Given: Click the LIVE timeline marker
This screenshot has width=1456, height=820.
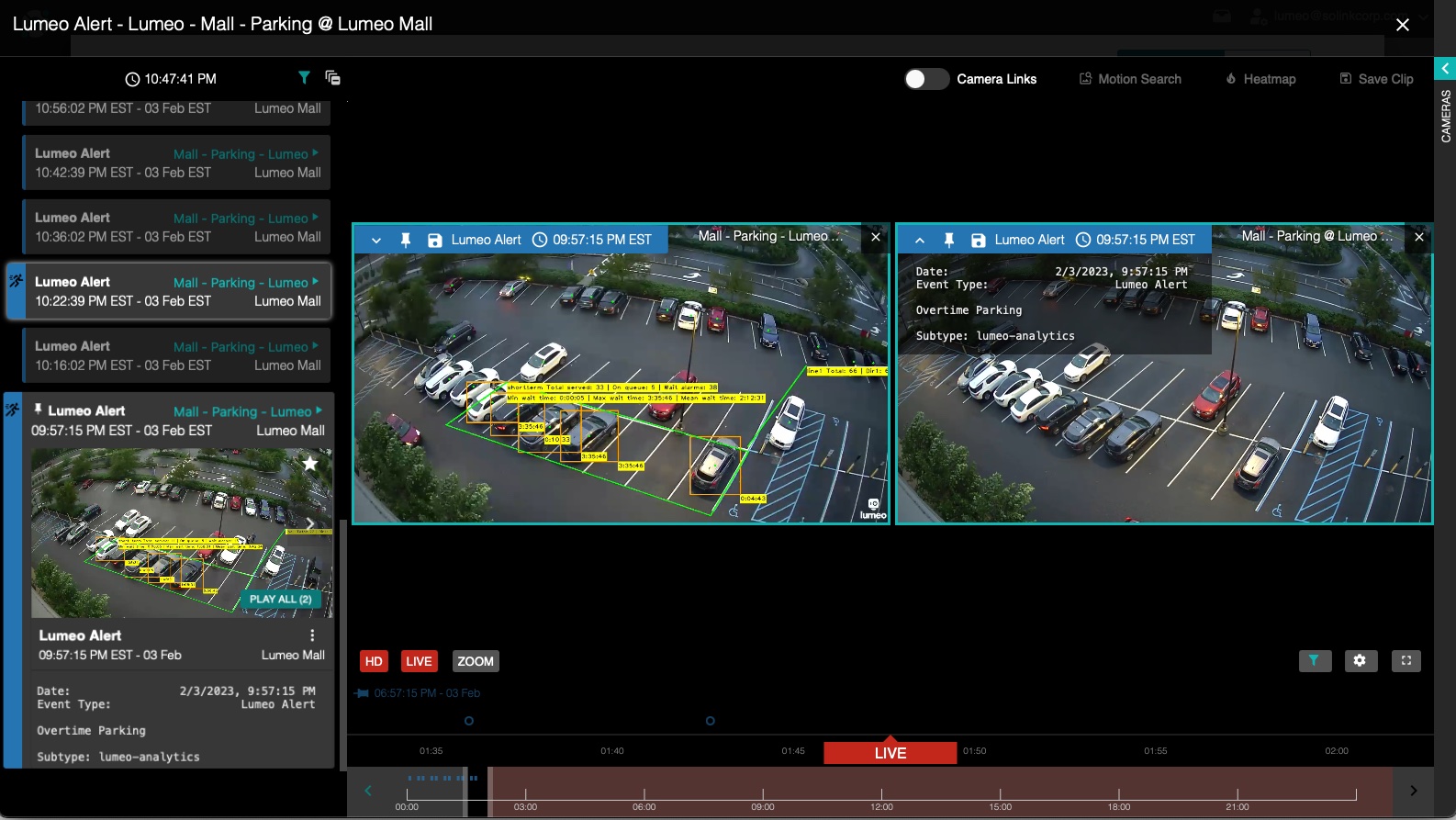Looking at the screenshot, I should pyautogui.click(x=890, y=753).
